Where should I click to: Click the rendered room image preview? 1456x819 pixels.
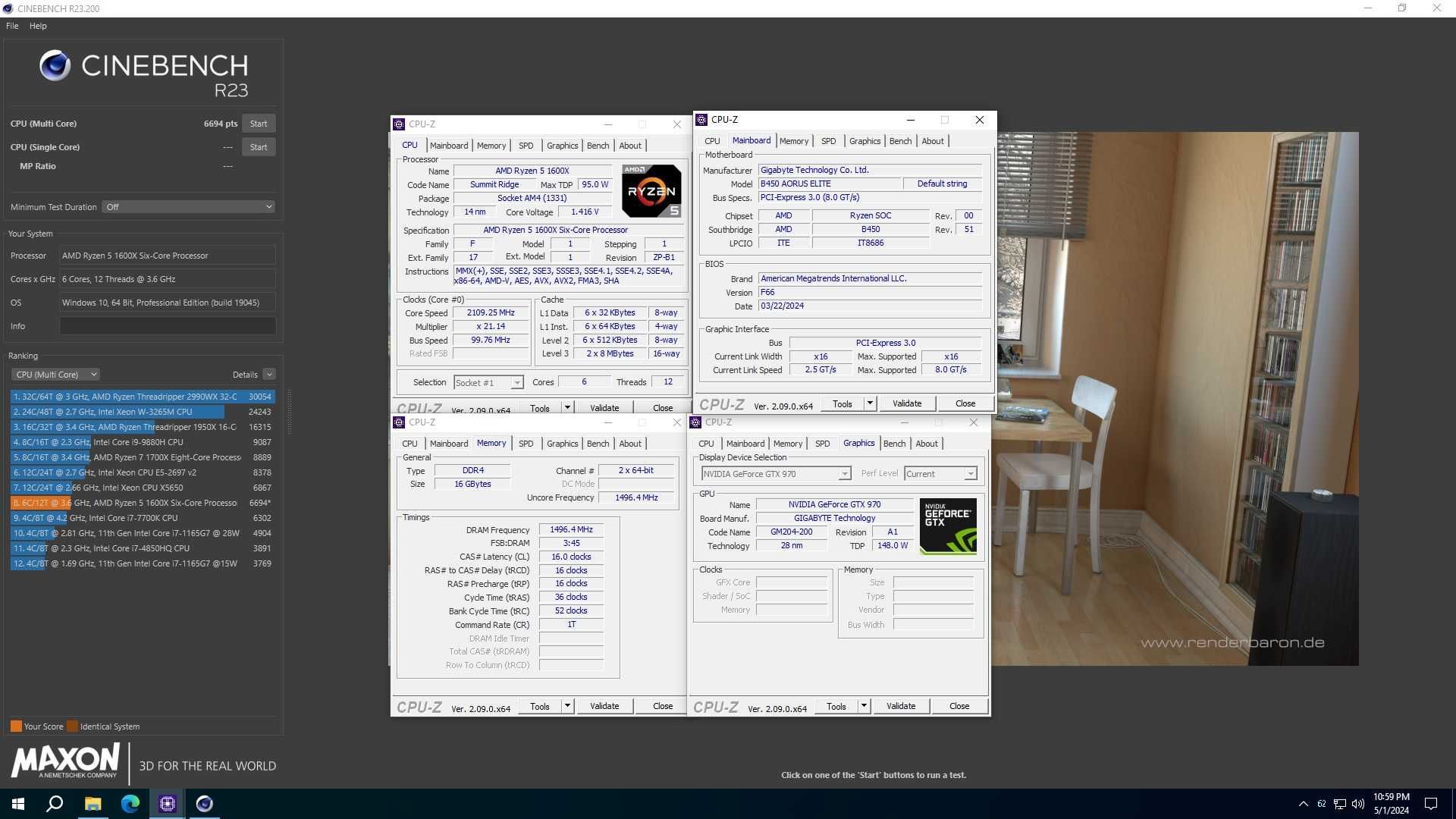coord(1175,399)
